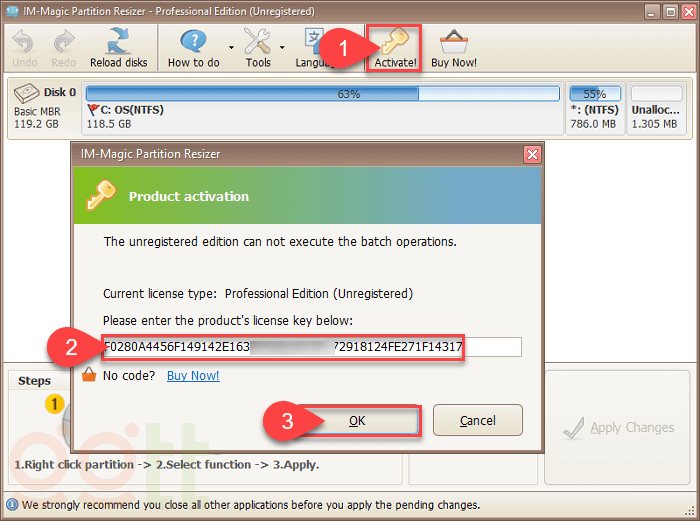Dismiss the dialog with Cancel button
The height and width of the screenshot is (521, 700).
coord(477,421)
